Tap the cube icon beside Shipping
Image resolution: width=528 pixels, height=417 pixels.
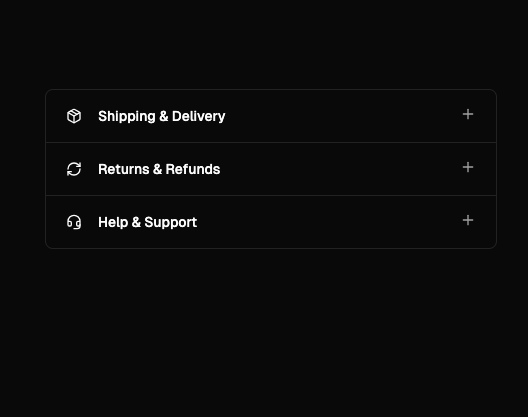74,116
